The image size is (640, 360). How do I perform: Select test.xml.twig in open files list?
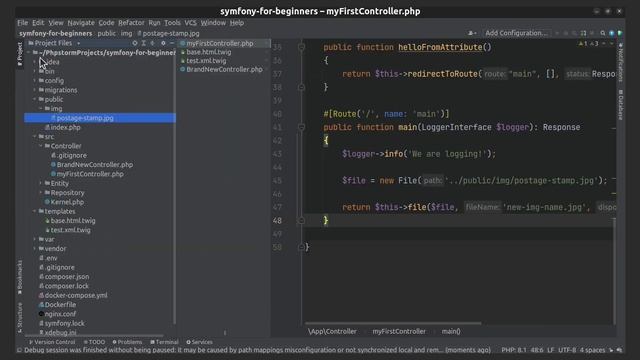click(206, 61)
